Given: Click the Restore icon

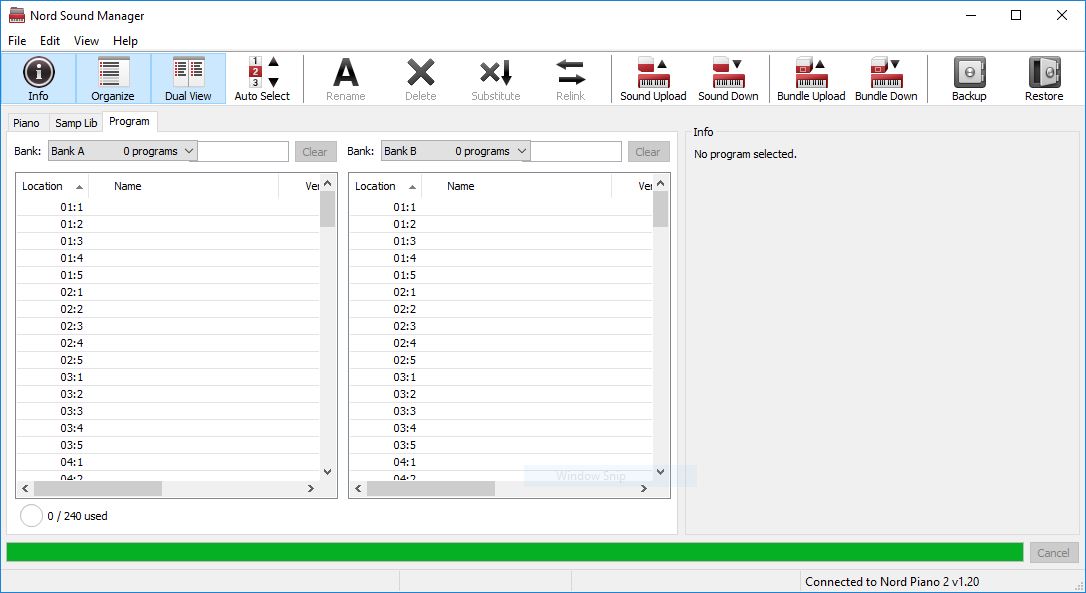Looking at the screenshot, I should click(1043, 78).
